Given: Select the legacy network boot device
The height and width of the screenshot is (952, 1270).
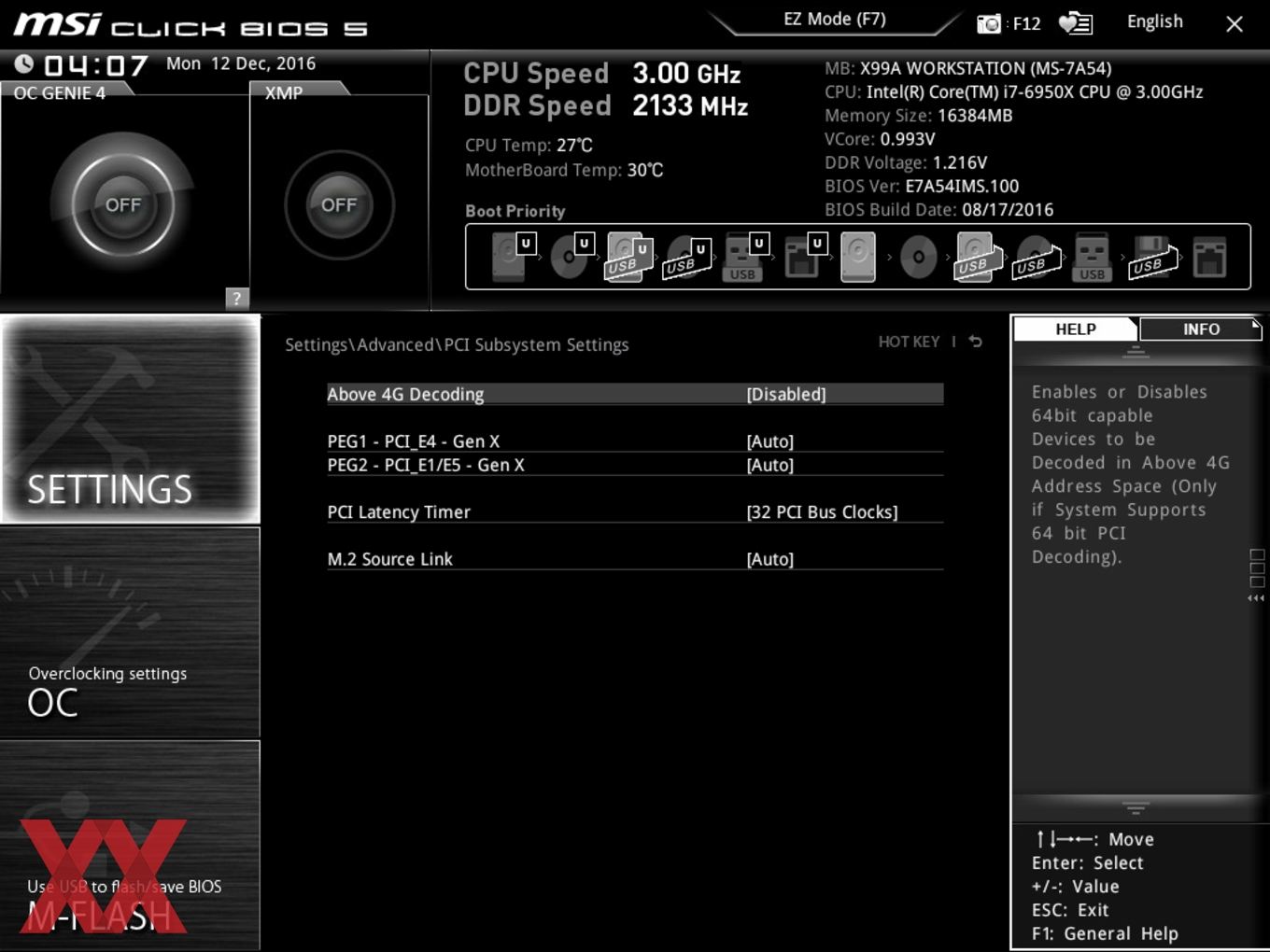Looking at the screenshot, I should pos(1209,257).
